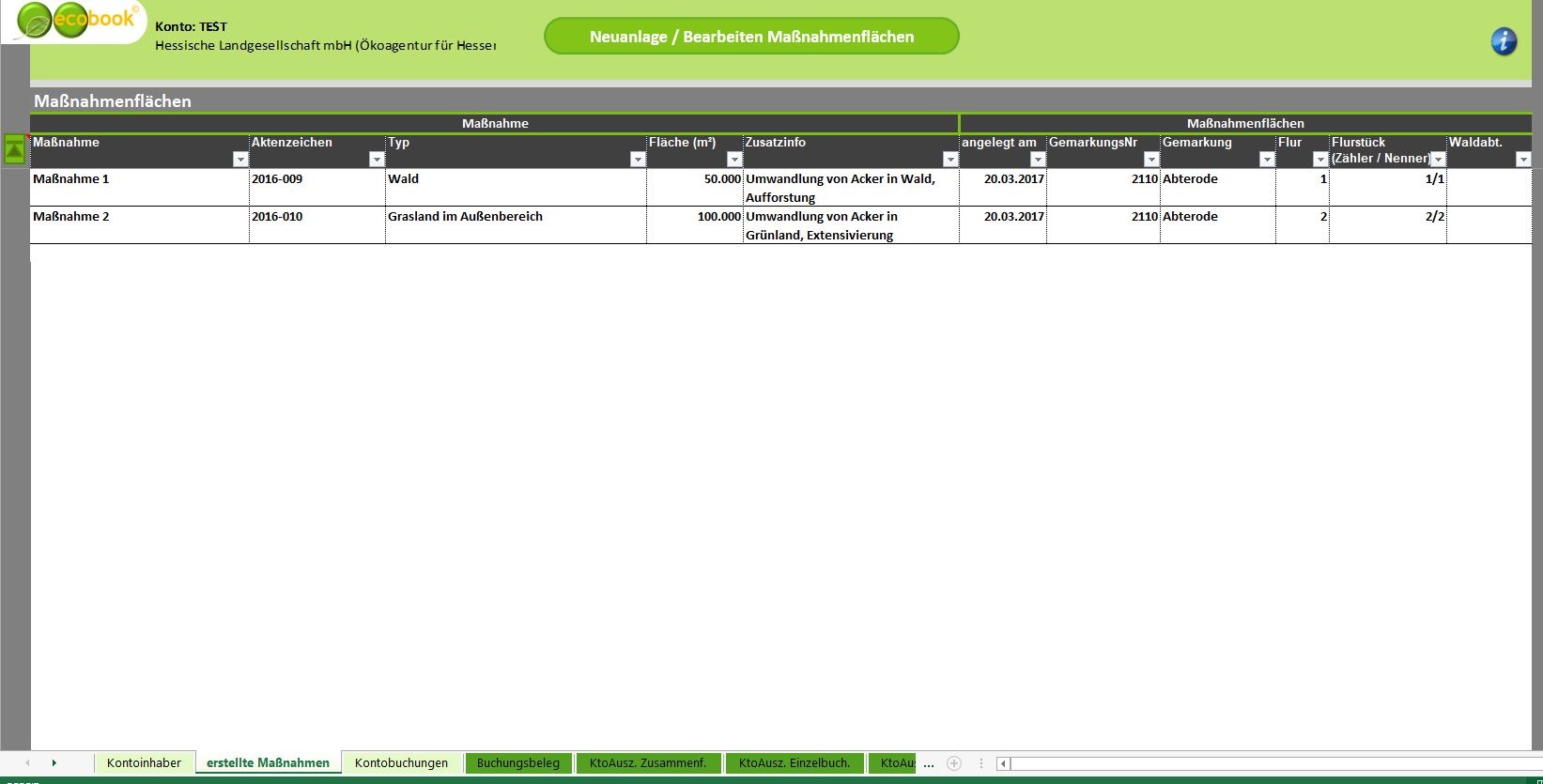Click the ecobook logo
This screenshot has width=1543, height=784.
(x=77, y=21)
